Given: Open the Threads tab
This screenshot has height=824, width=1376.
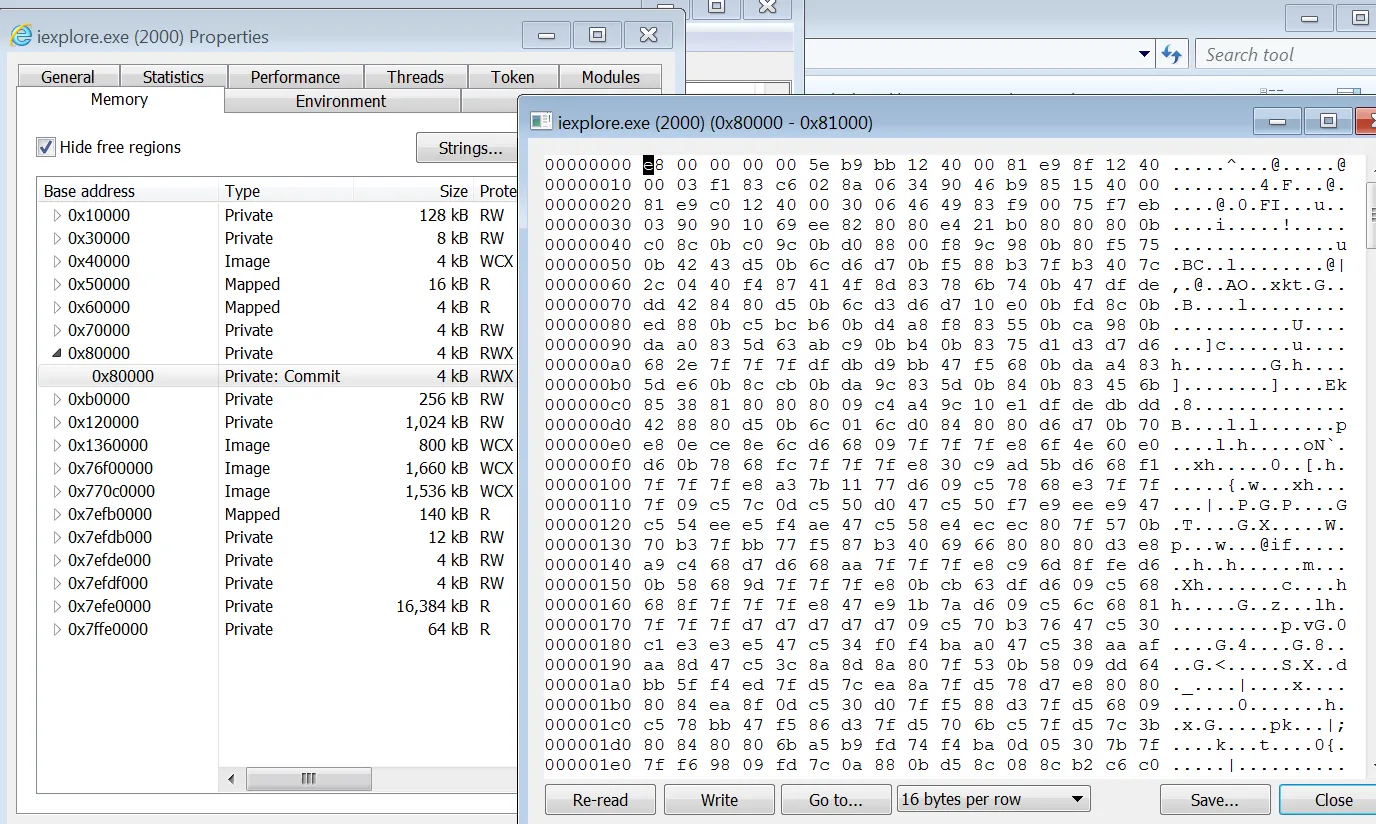Looking at the screenshot, I should [x=415, y=77].
